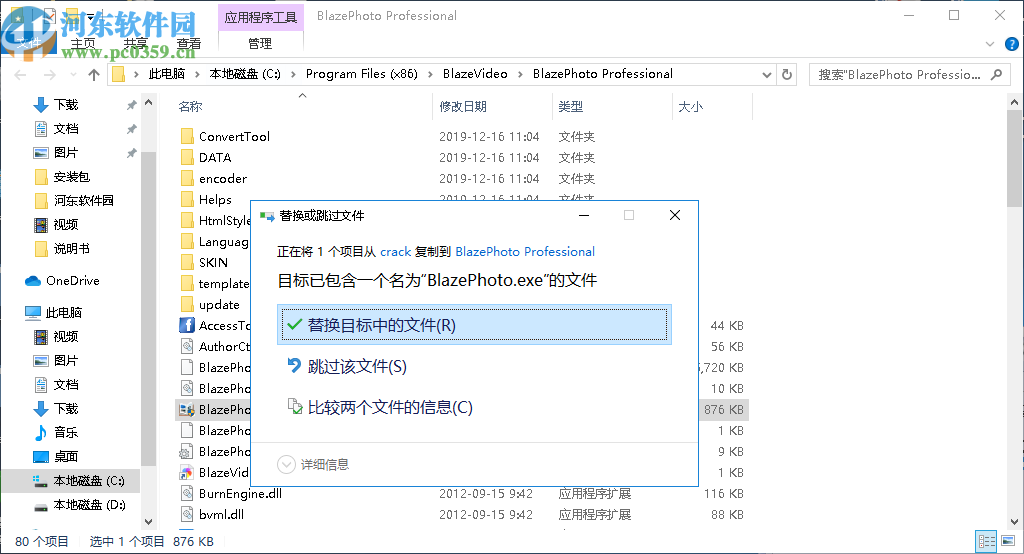This screenshot has width=1024, height=554.
Task: Click 本地磁盘 (C:) breadcrumb in address bar
Action: pyautogui.click(x=245, y=74)
